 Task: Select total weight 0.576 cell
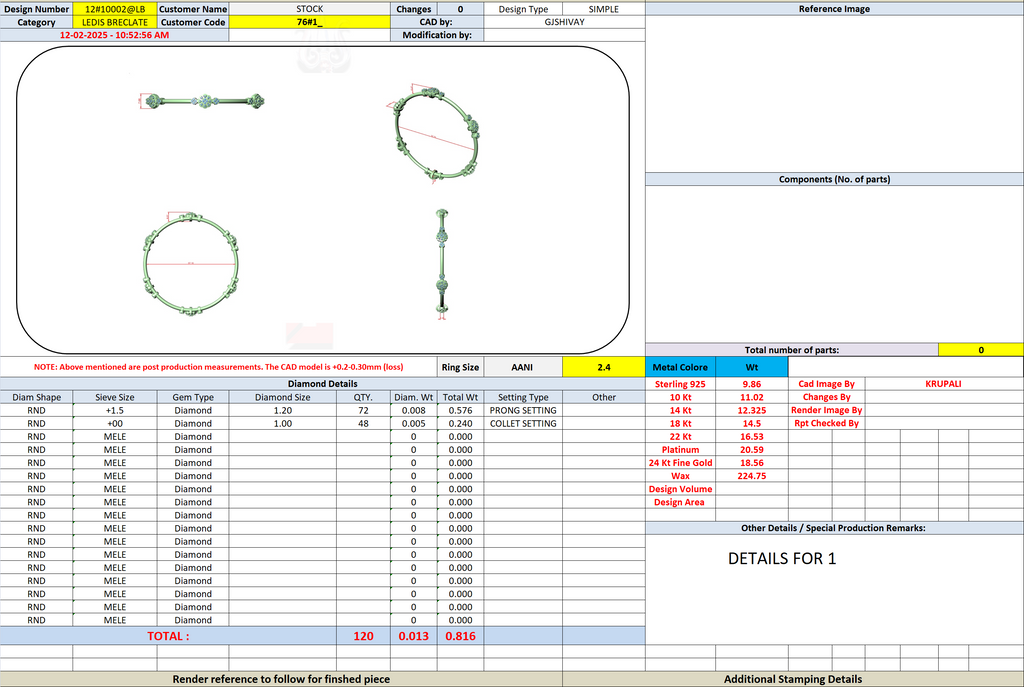(460, 410)
